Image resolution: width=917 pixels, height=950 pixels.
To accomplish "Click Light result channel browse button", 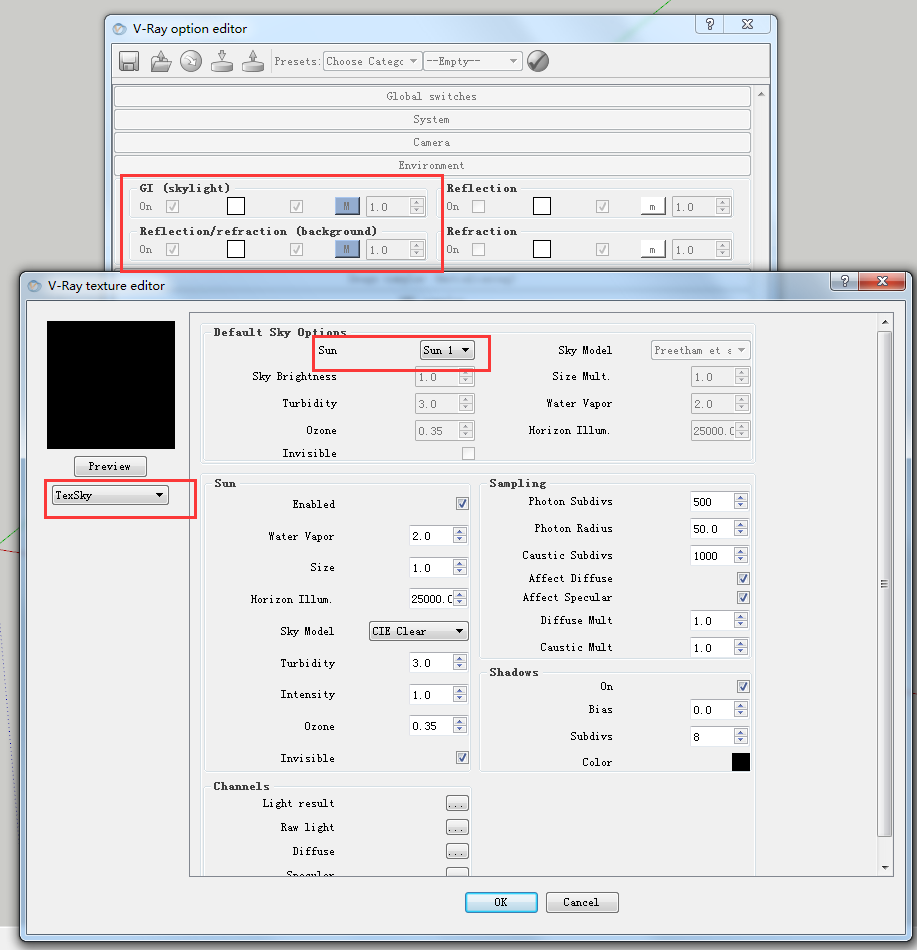I will [457, 803].
